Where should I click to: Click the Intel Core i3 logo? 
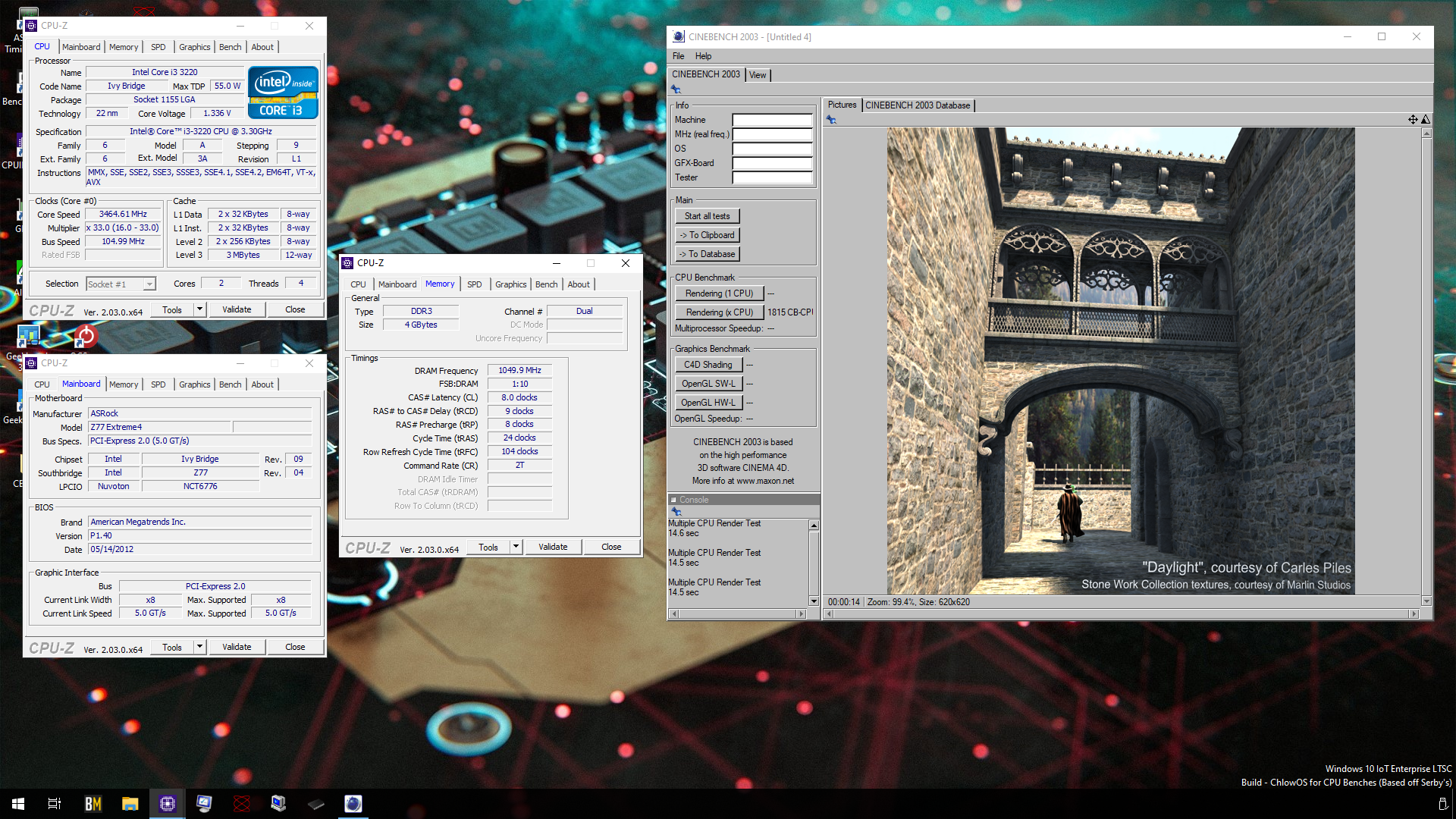pyautogui.click(x=283, y=93)
